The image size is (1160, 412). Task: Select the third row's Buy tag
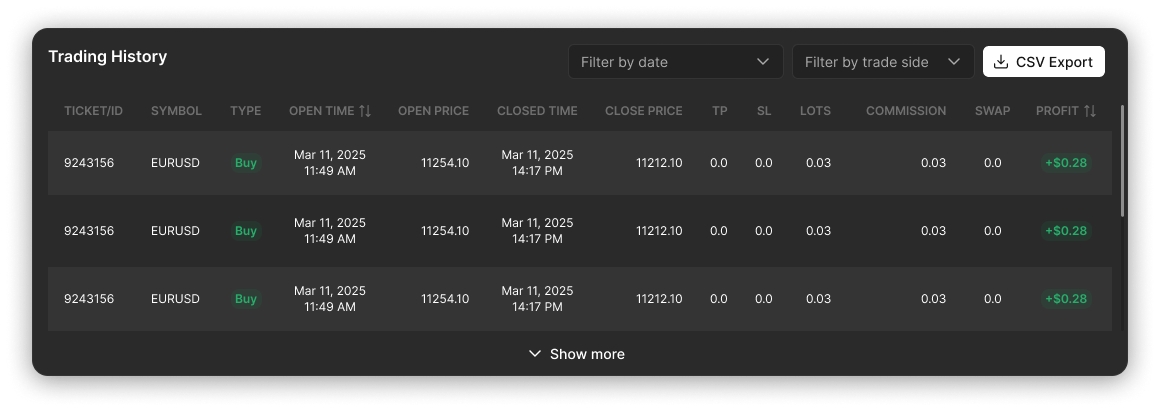click(245, 299)
